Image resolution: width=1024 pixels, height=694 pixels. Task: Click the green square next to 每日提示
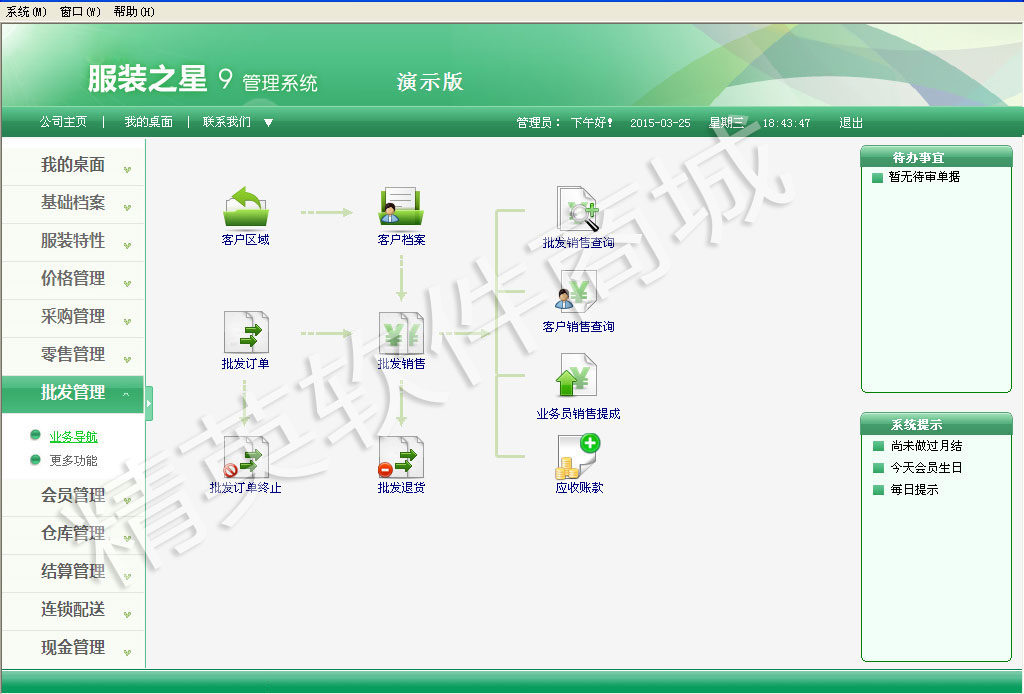(x=878, y=490)
